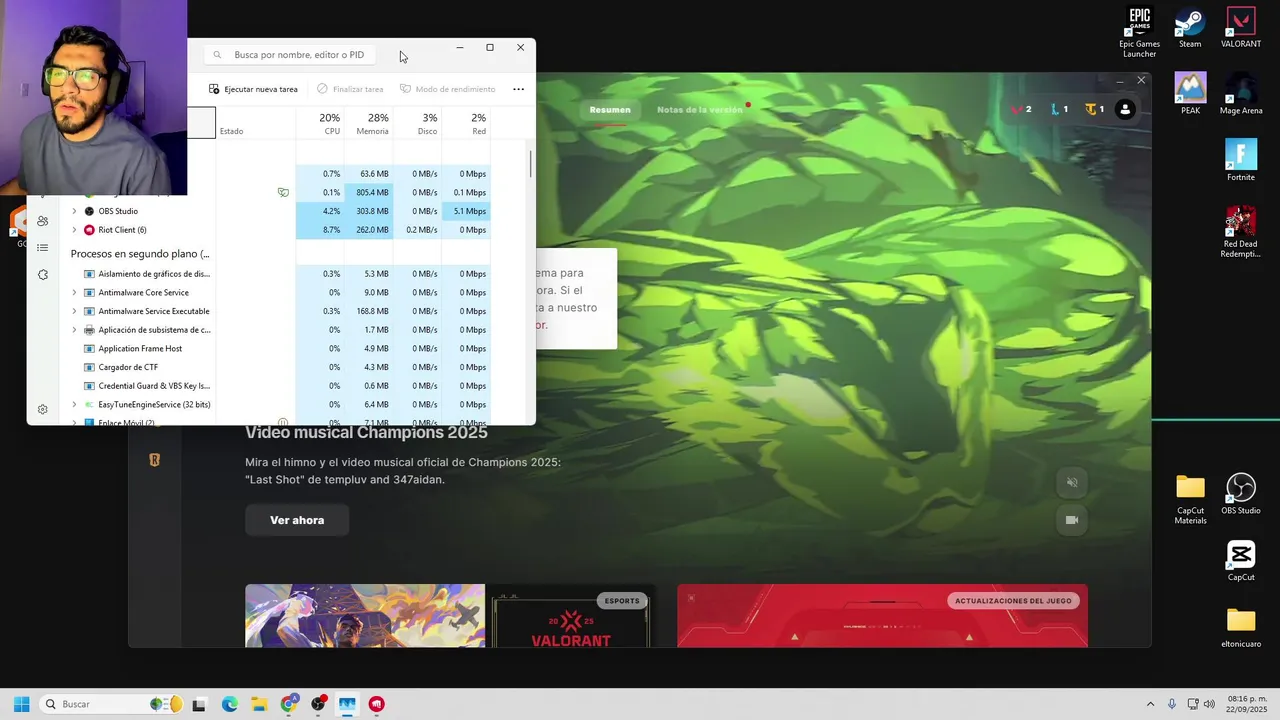
Task: Click the Riot Client process icon
Action: pyautogui.click(x=89, y=230)
